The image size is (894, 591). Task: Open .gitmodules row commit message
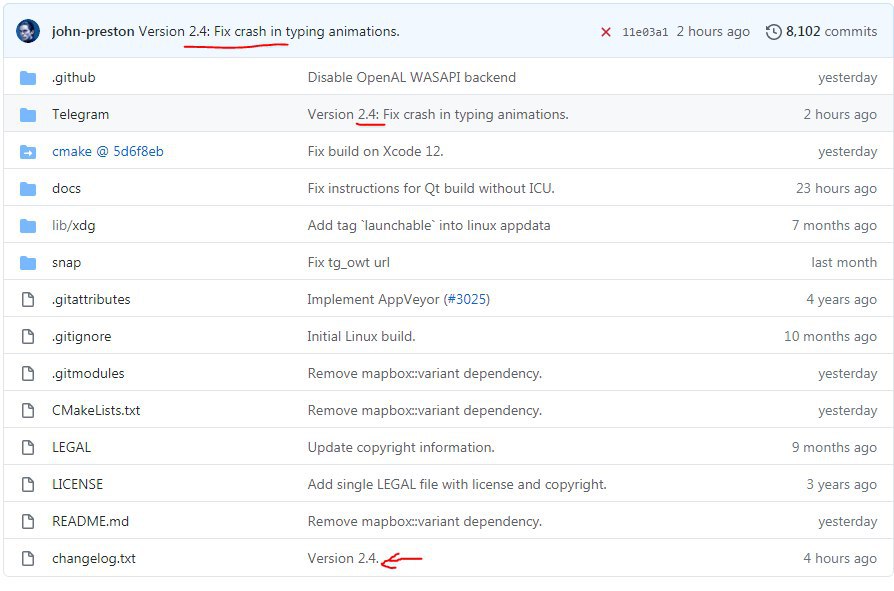pos(425,374)
